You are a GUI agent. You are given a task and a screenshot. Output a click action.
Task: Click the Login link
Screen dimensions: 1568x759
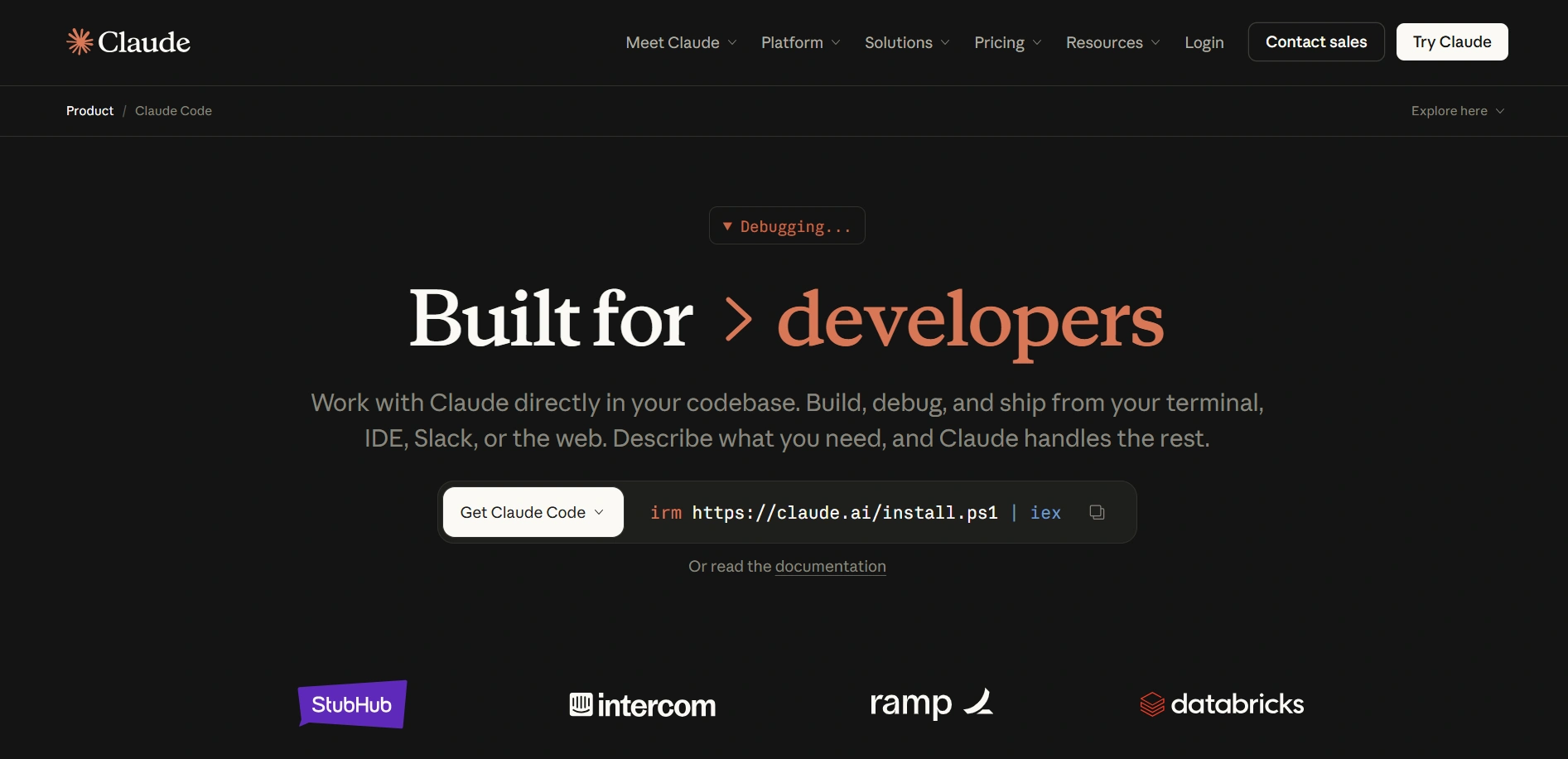pyautogui.click(x=1204, y=42)
